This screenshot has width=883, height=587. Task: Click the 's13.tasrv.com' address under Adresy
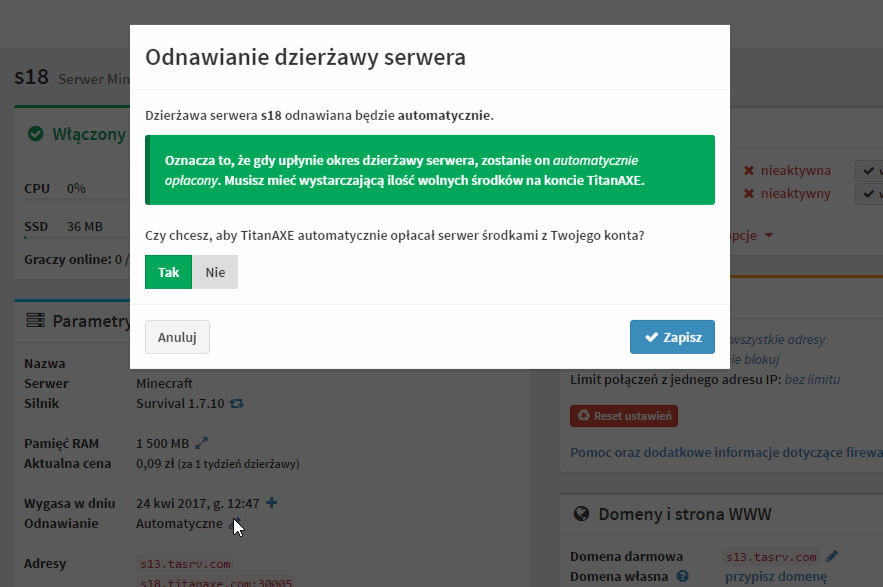click(185, 564)
